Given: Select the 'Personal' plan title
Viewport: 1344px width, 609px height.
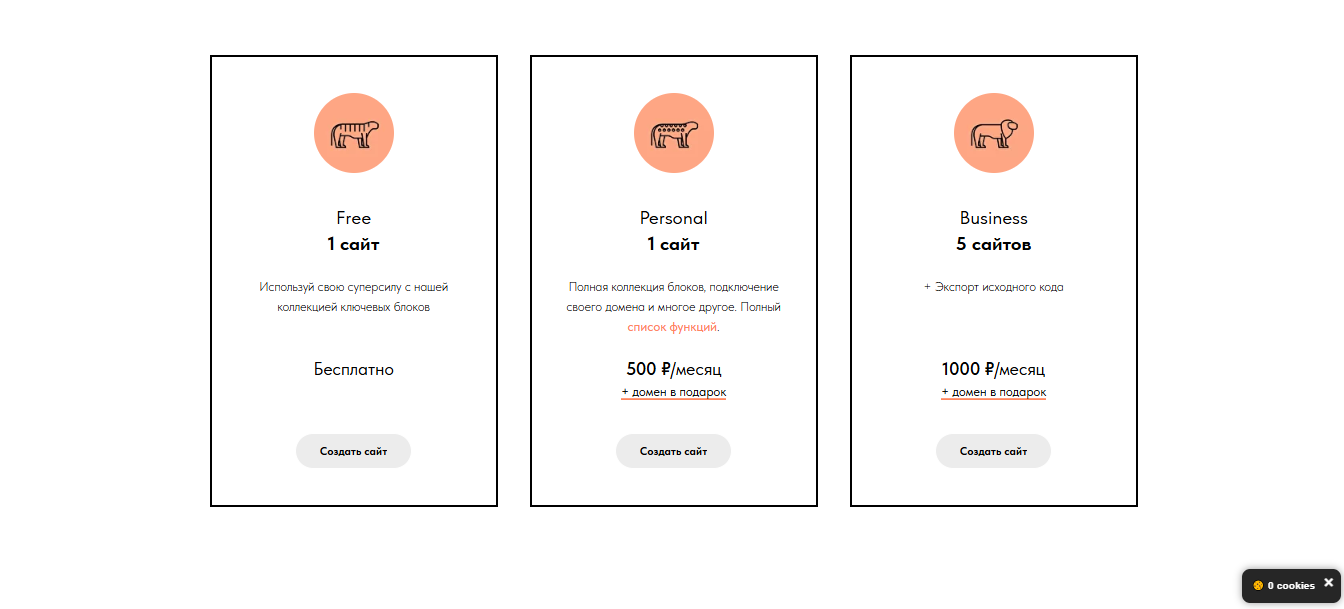Looking at the screenshot, I should [x=674, y=218].
